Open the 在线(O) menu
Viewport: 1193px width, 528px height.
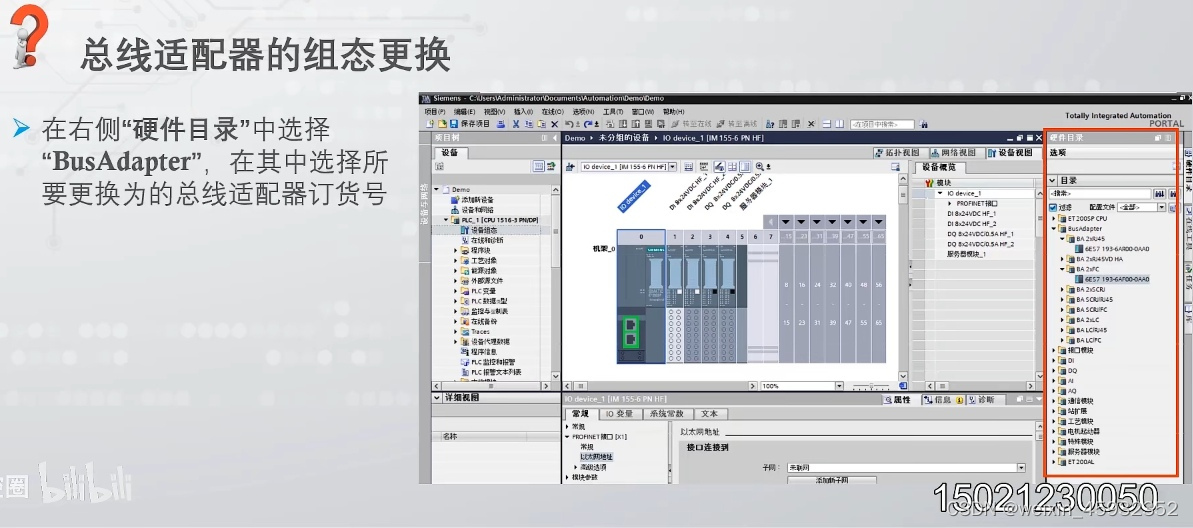[552, 112]
